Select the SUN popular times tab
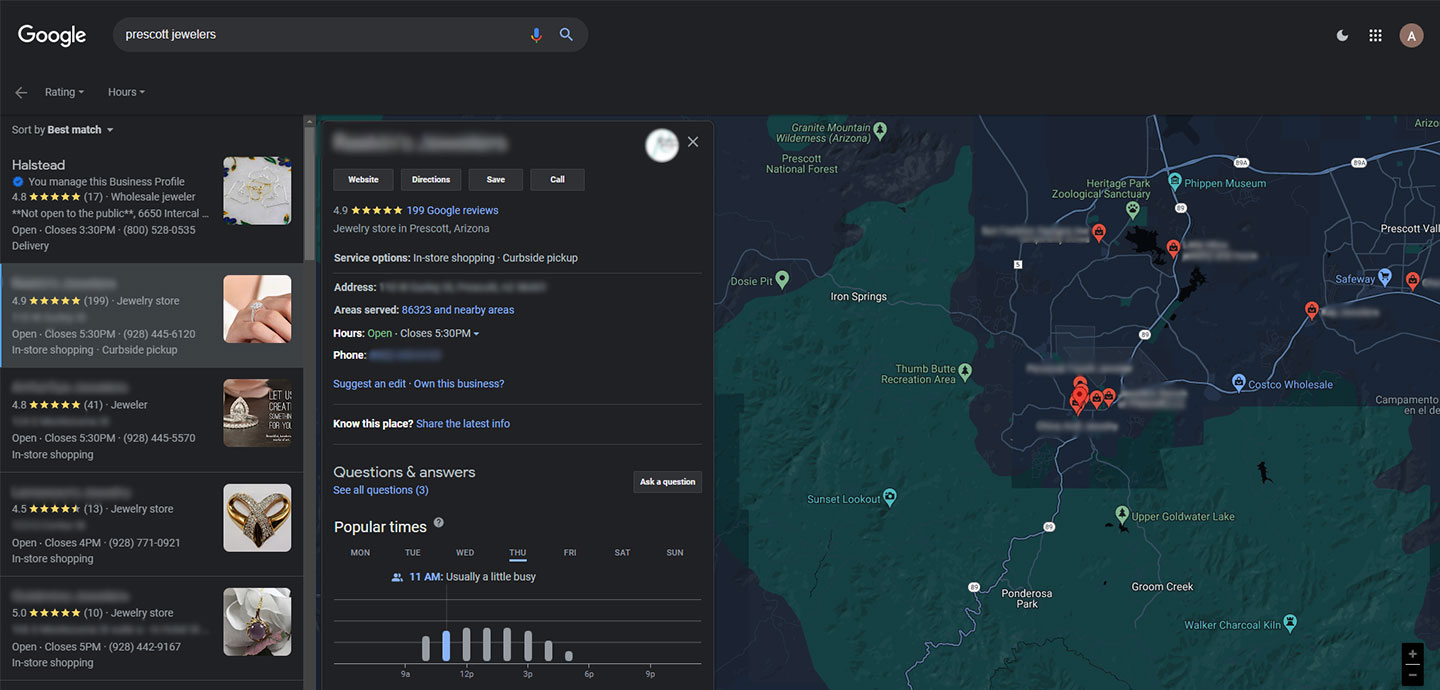Image resolution: width=1440 pixels, height=690 pixels. (675, 552)
